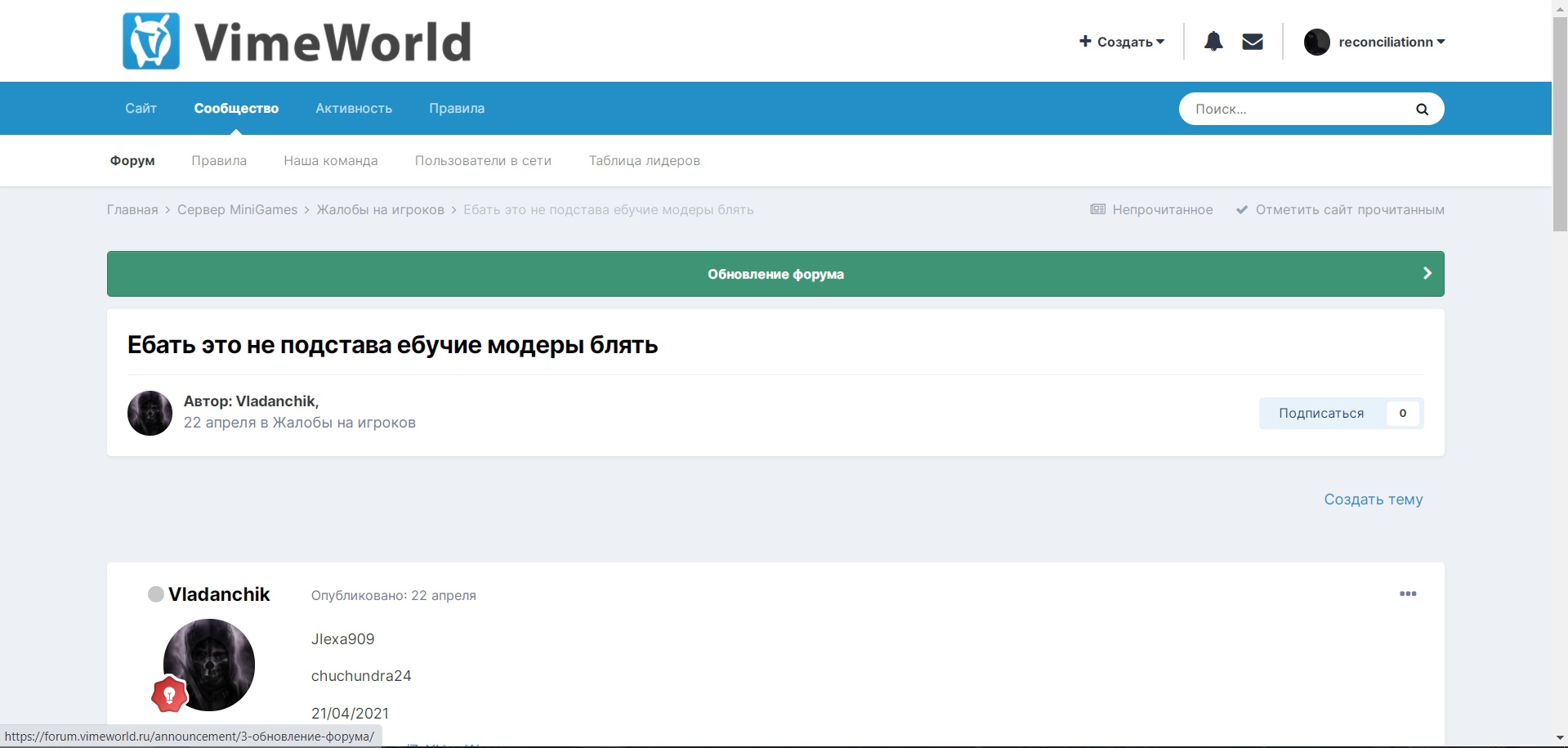
Task: Expand the Обновление форума banner chevron
Action: click(1427, 273)
